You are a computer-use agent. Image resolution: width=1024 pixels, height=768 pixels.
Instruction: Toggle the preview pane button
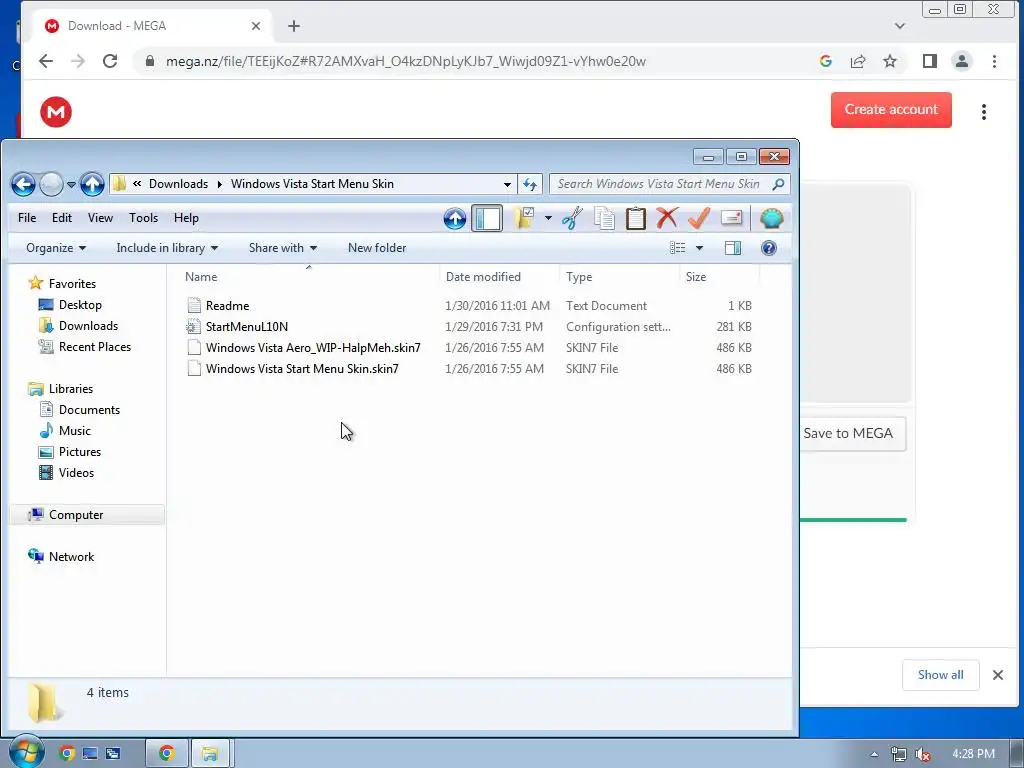pyautogui.click(x=733, y=248)
